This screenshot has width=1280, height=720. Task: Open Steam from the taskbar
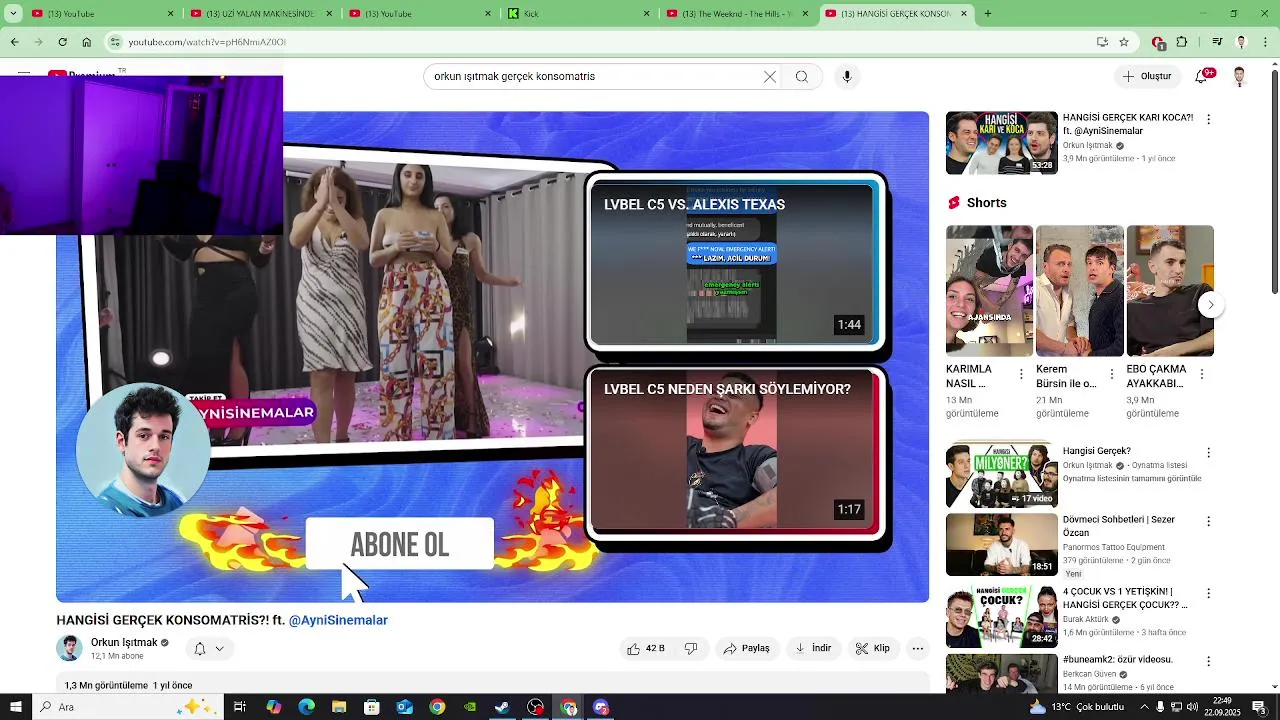coord(502,707)
